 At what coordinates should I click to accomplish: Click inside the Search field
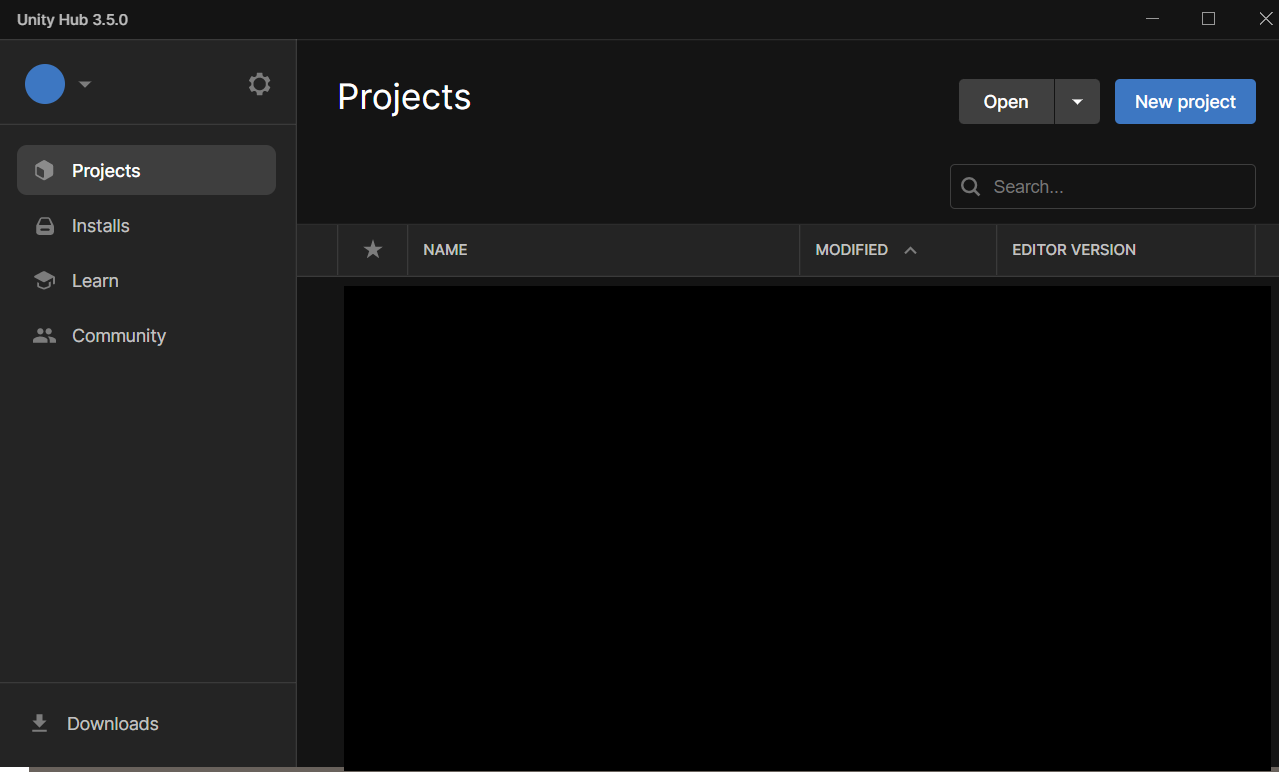1100,186
